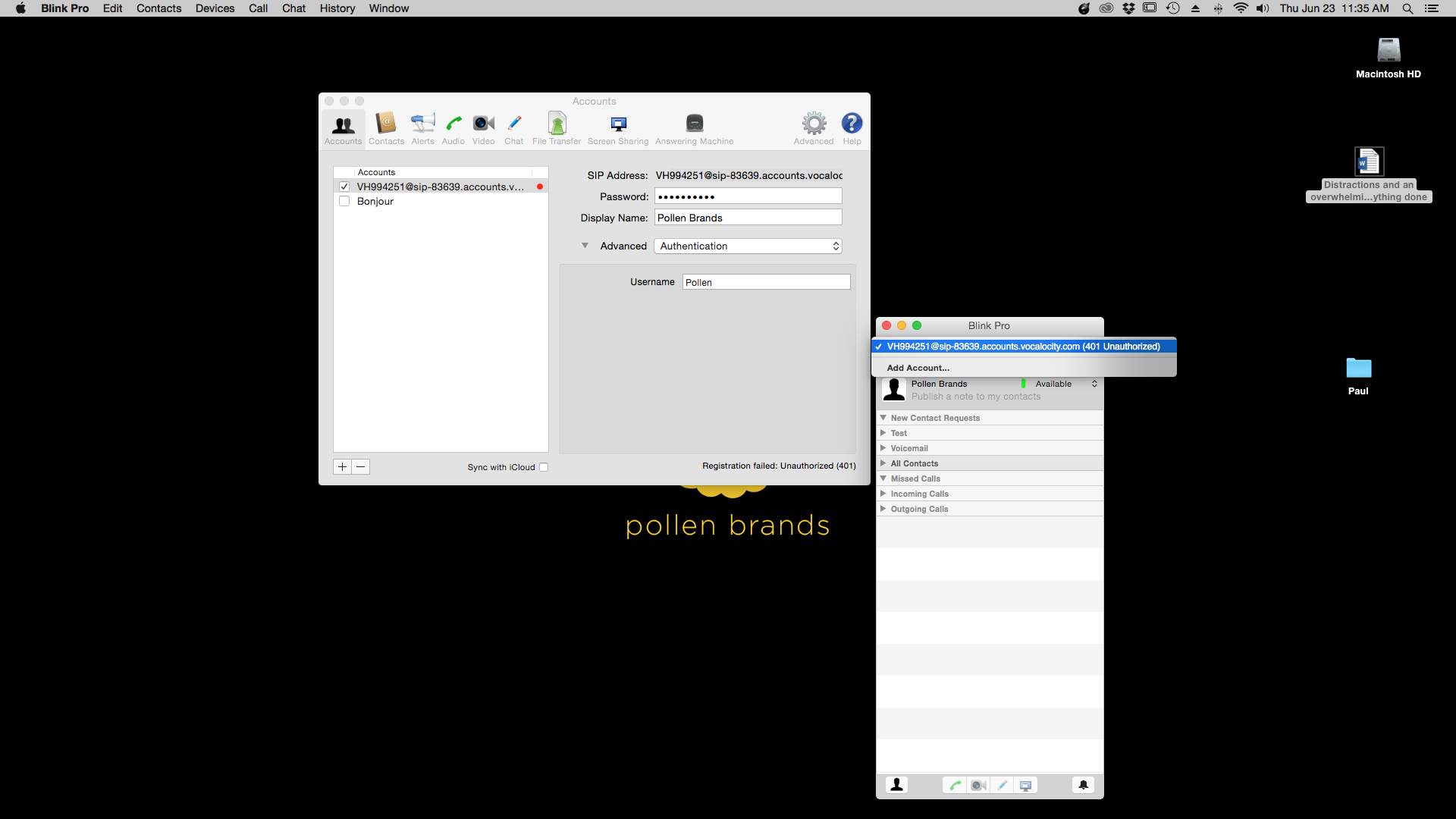This screenshot has height=819, width=1456.
Task: Collapse the New Contact Requests group
Action: tap(883, 418)
